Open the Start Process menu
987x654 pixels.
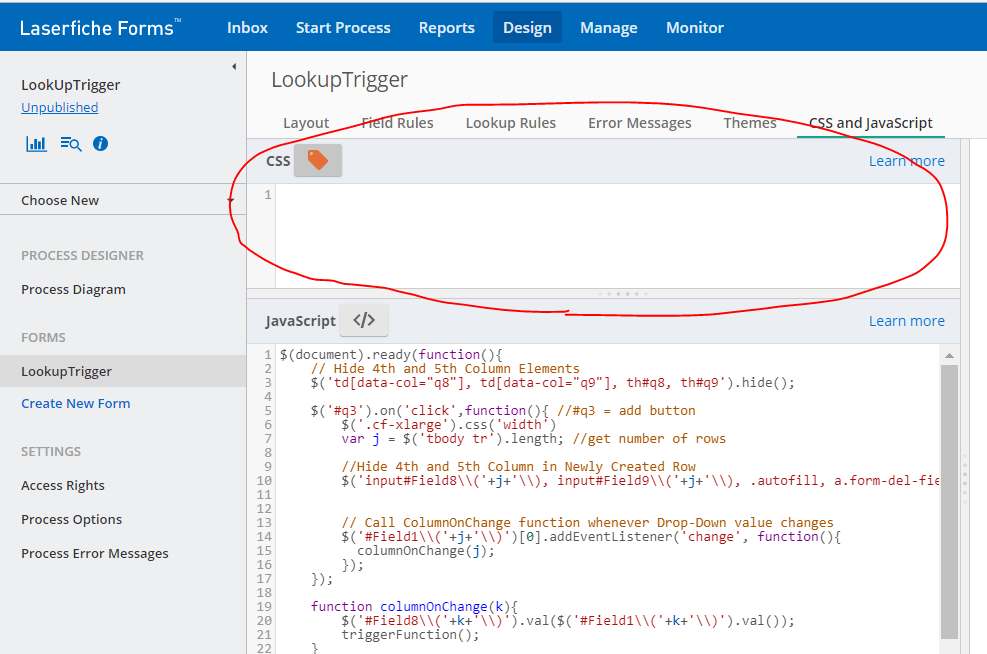click(x=343, y=27)
